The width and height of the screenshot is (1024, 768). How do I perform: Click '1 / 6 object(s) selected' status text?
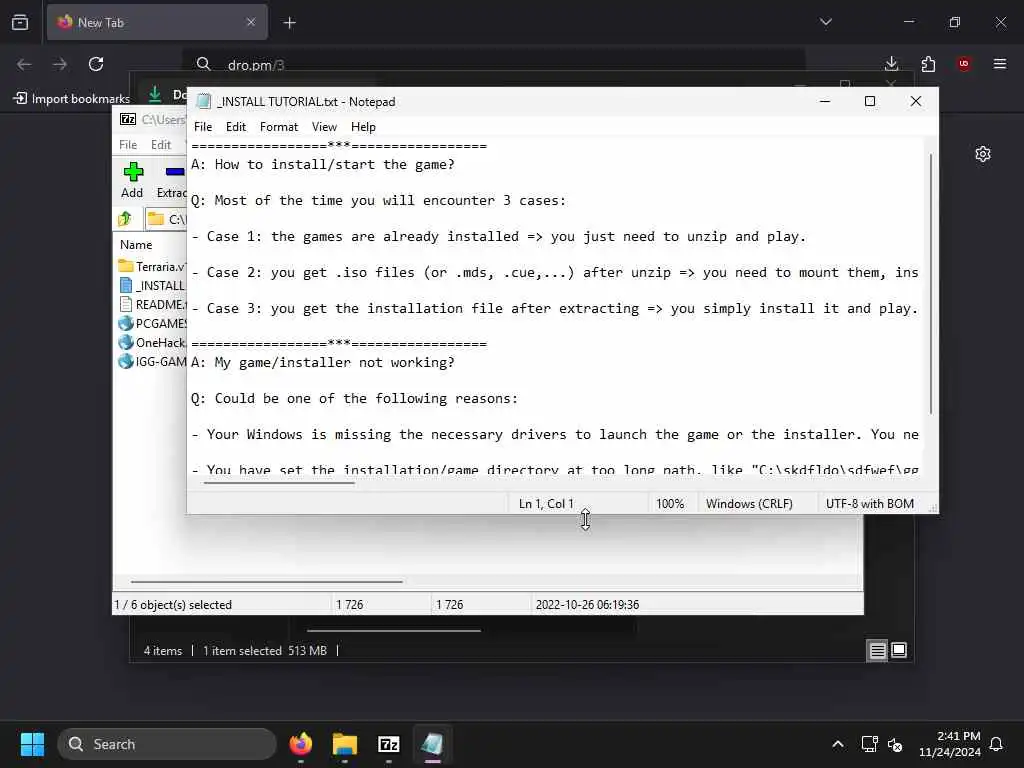tap(173, 605)
